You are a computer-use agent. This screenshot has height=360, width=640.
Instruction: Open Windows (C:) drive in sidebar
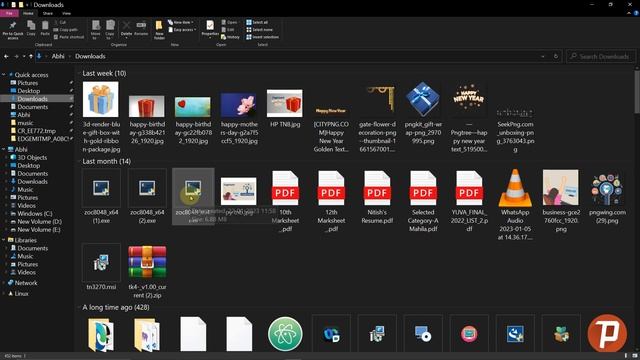(x=35, y=213)
